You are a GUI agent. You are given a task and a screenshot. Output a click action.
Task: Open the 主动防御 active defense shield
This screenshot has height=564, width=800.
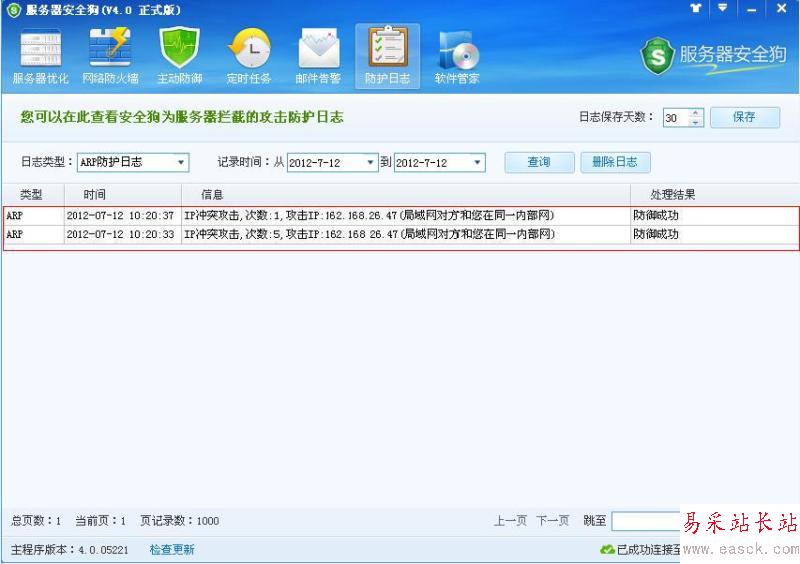click(x=180, y=56)
